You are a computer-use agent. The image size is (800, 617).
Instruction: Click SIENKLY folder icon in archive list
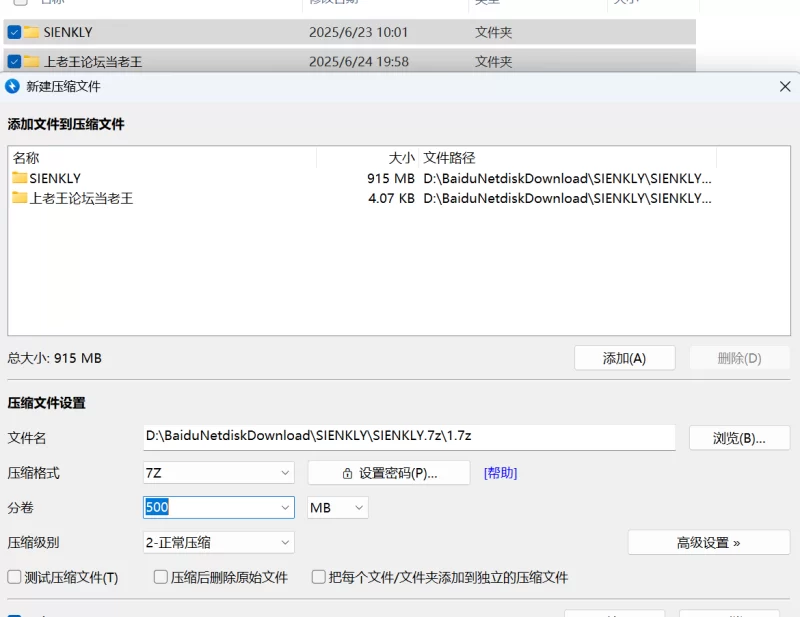click(20, 178)
